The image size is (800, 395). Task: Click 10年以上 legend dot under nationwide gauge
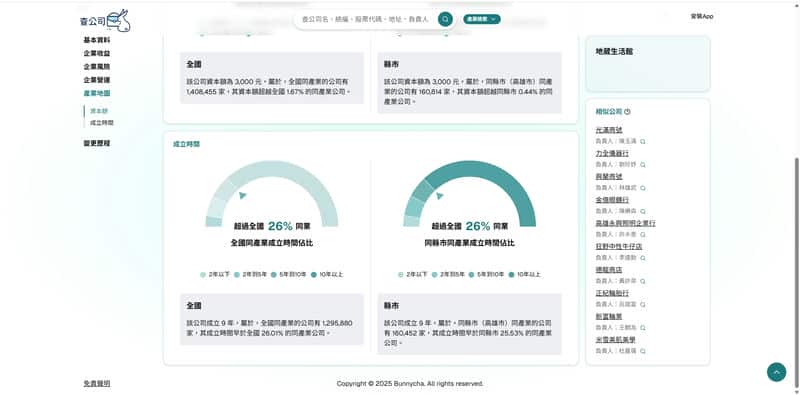[314, 275]
